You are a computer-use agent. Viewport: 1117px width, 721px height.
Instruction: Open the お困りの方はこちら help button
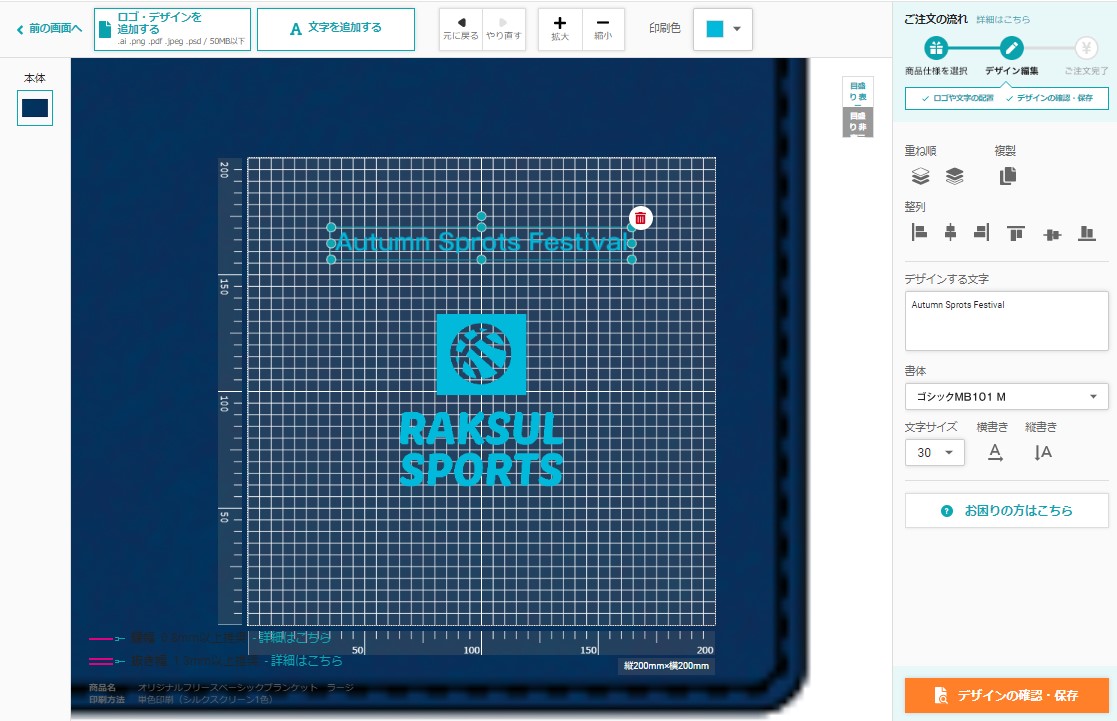(1006, 511)
